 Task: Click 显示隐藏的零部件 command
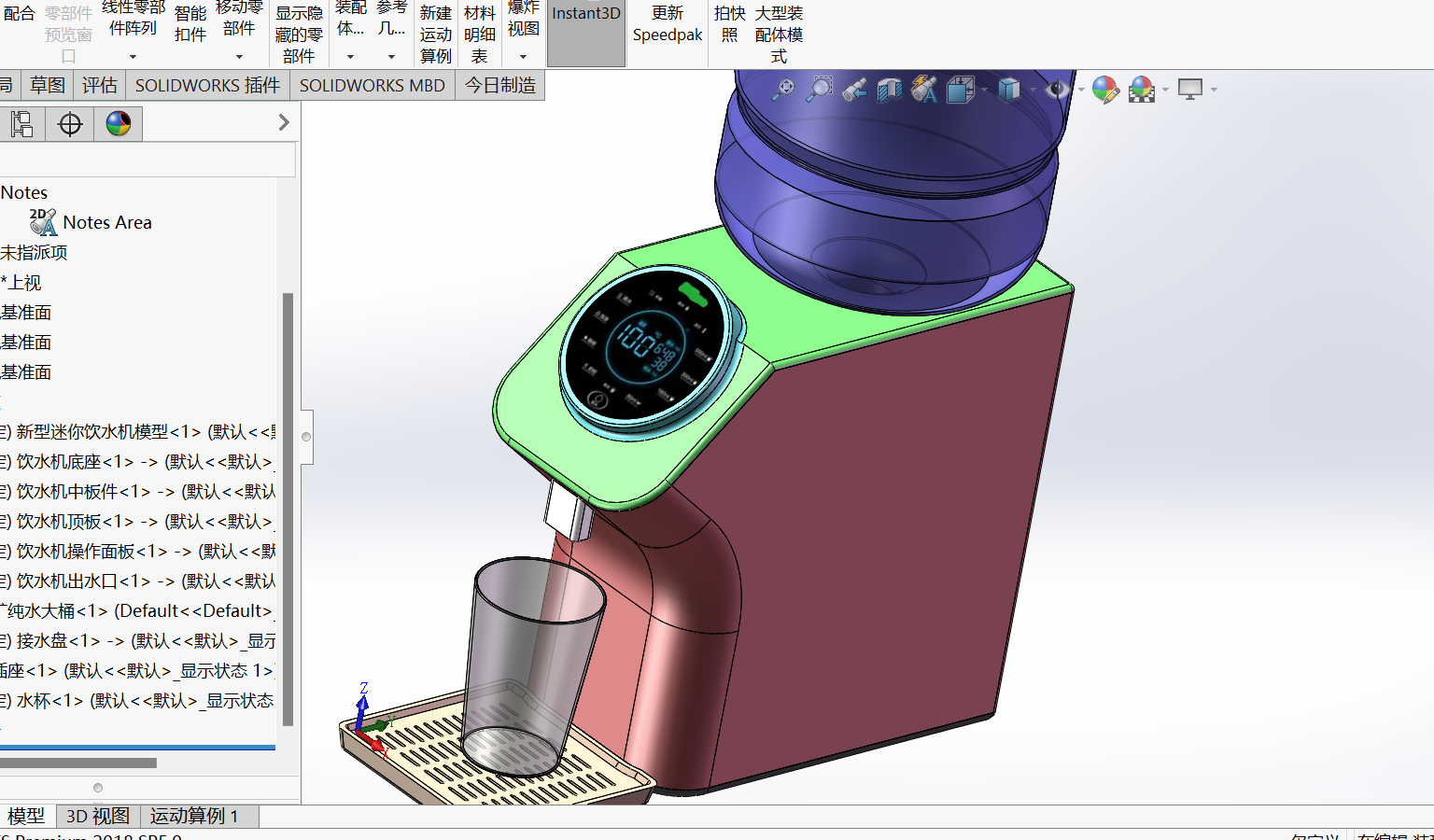299,35
